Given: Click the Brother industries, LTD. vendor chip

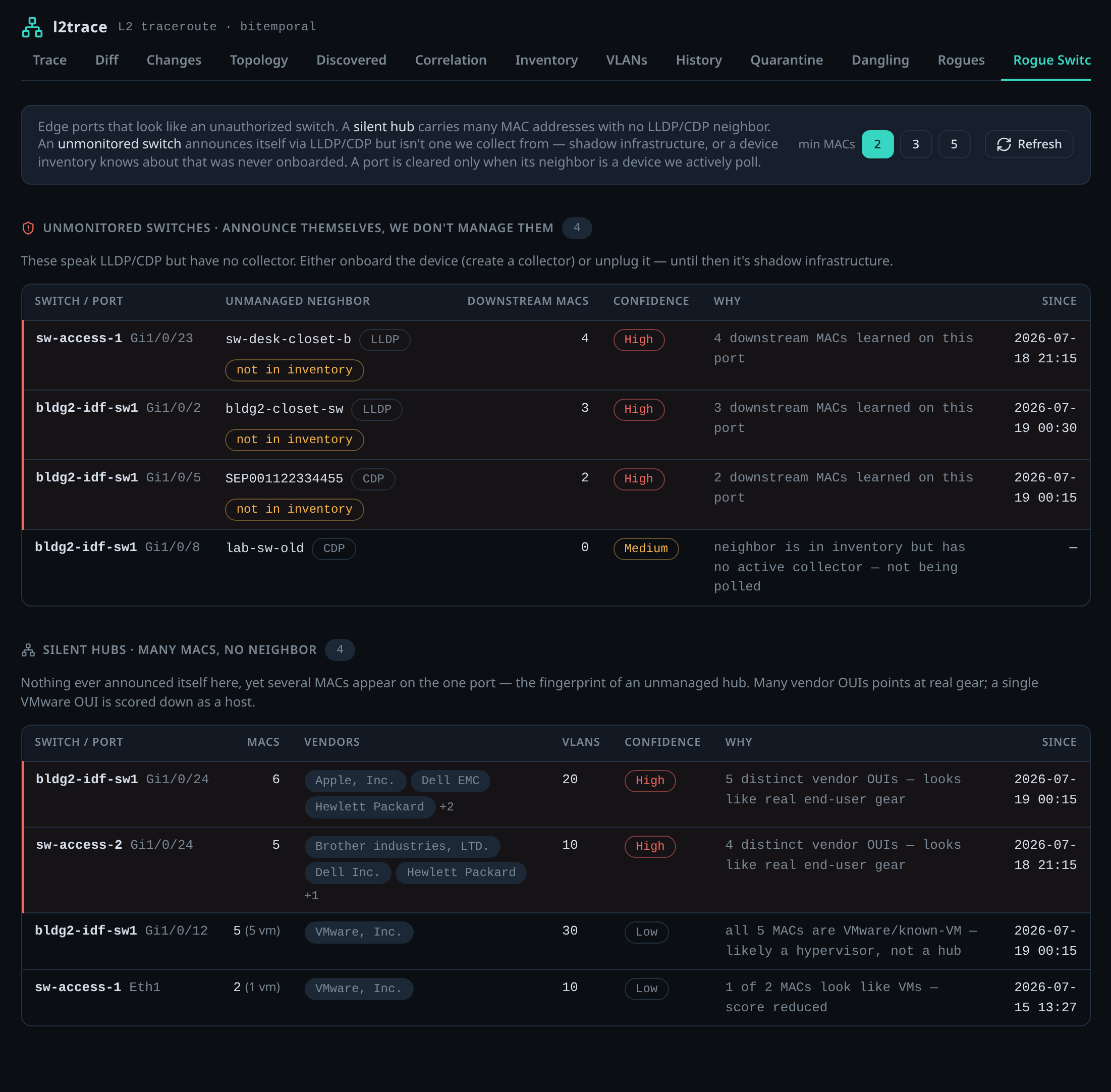Looking at the screenshot, I should point(403,847).
